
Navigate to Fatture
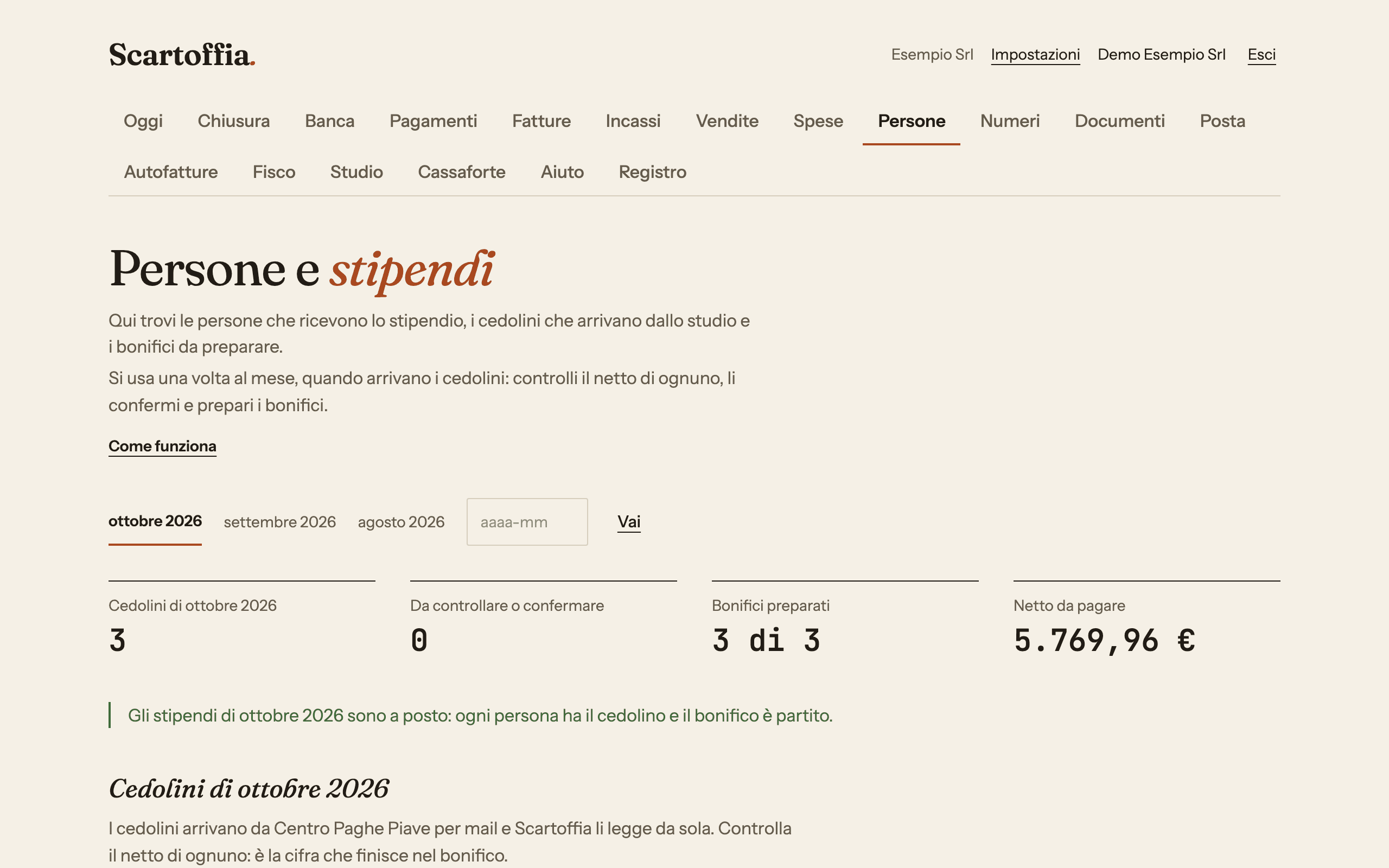coord(541,121)
